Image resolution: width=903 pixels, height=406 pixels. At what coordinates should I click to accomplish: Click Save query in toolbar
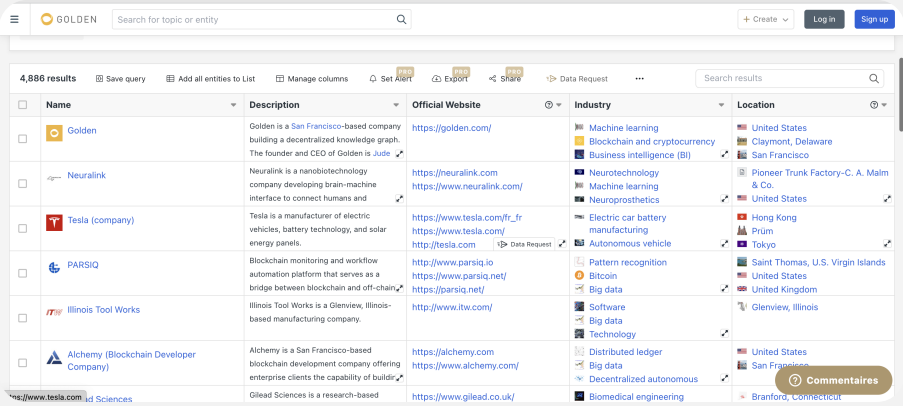pos(120,79)
